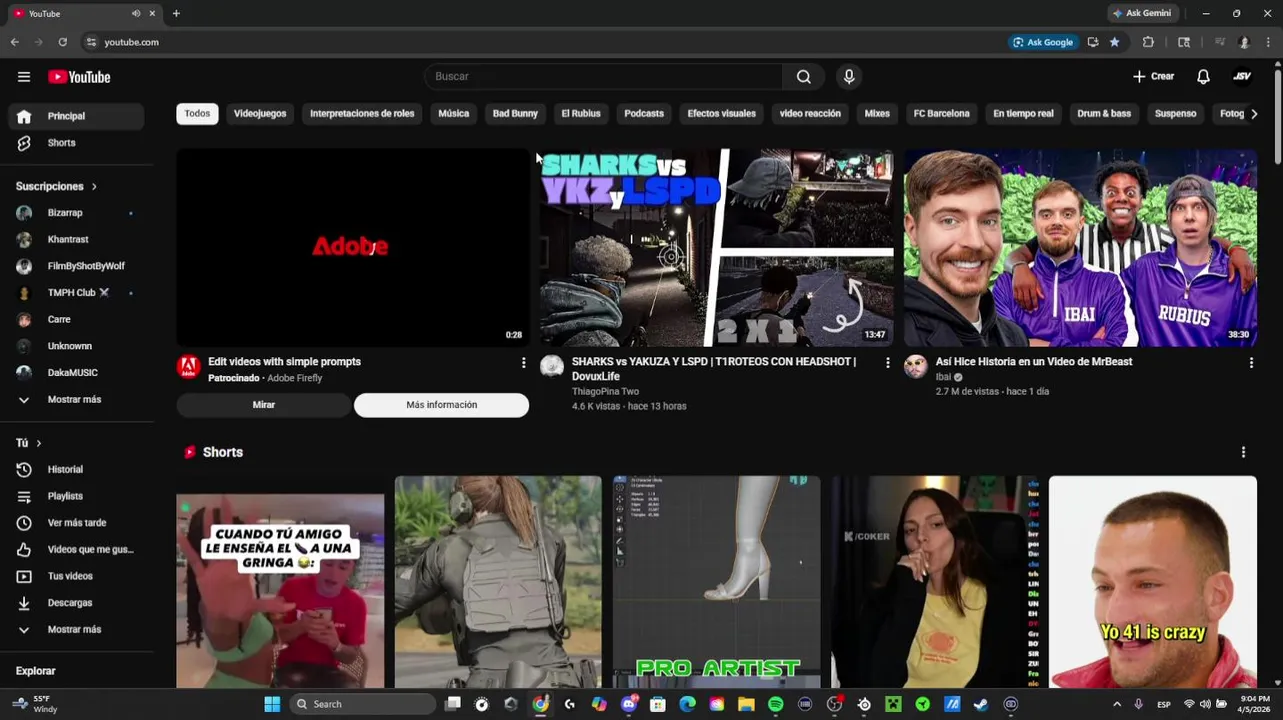
Task: Bookmark the page with the star icon
Action: pos(1114,42)
